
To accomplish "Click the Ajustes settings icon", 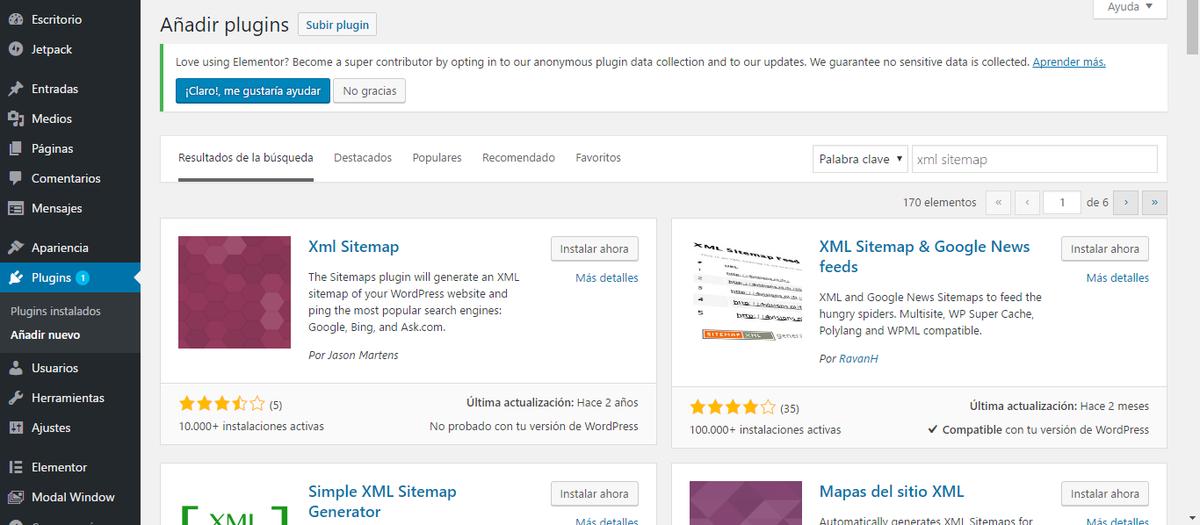I will 15,428.
